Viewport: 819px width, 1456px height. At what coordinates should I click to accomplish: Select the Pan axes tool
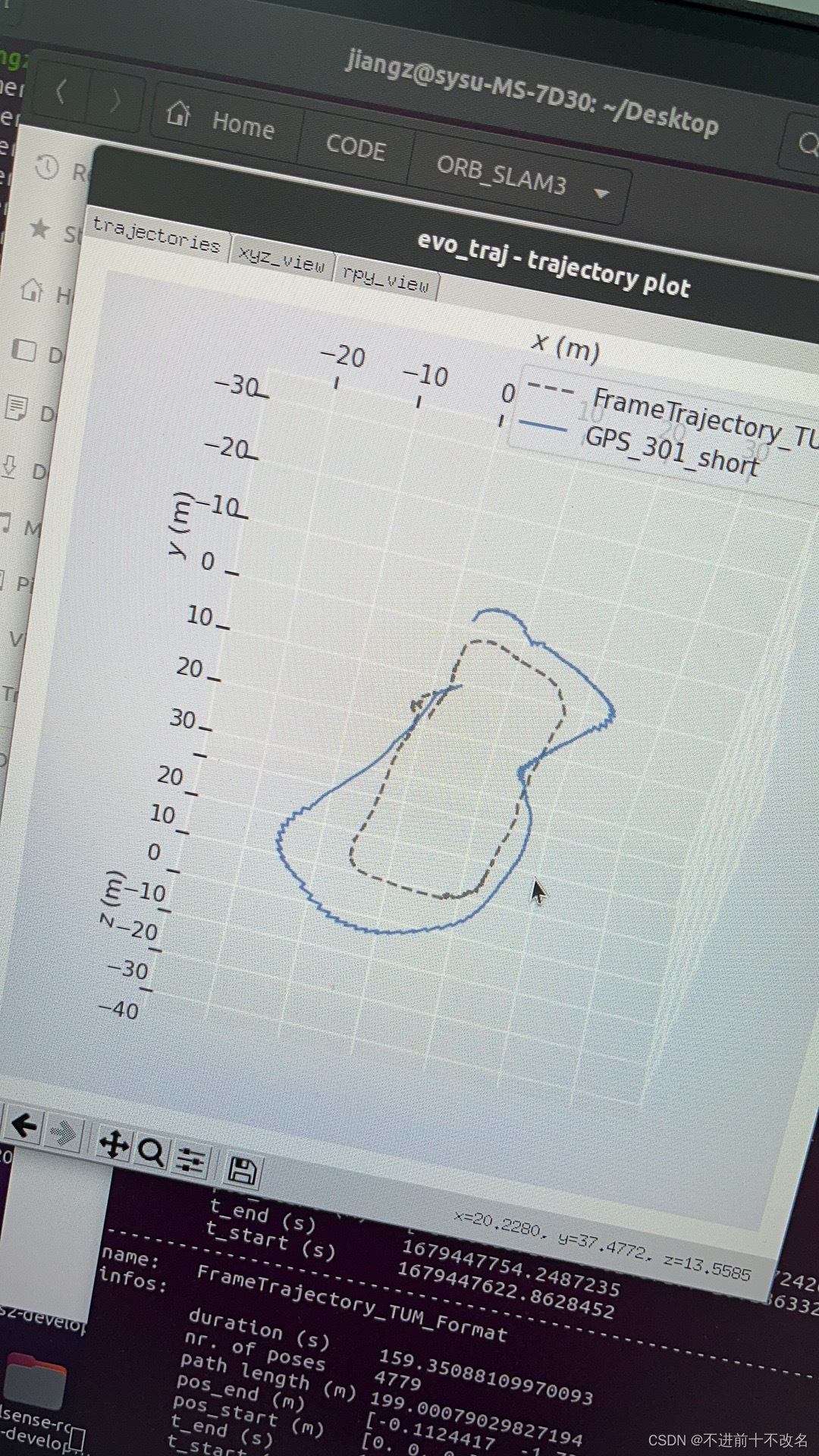click(113, 1144)
